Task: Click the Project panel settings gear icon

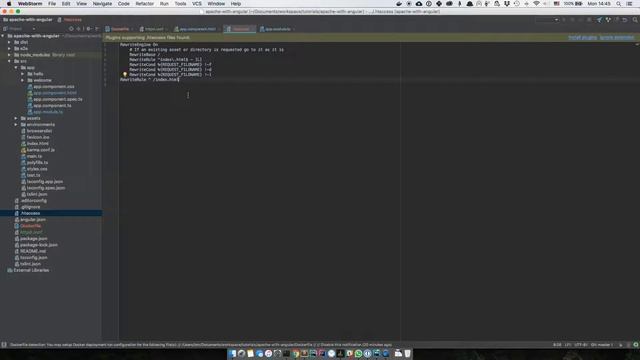Action: pos(89,29)
